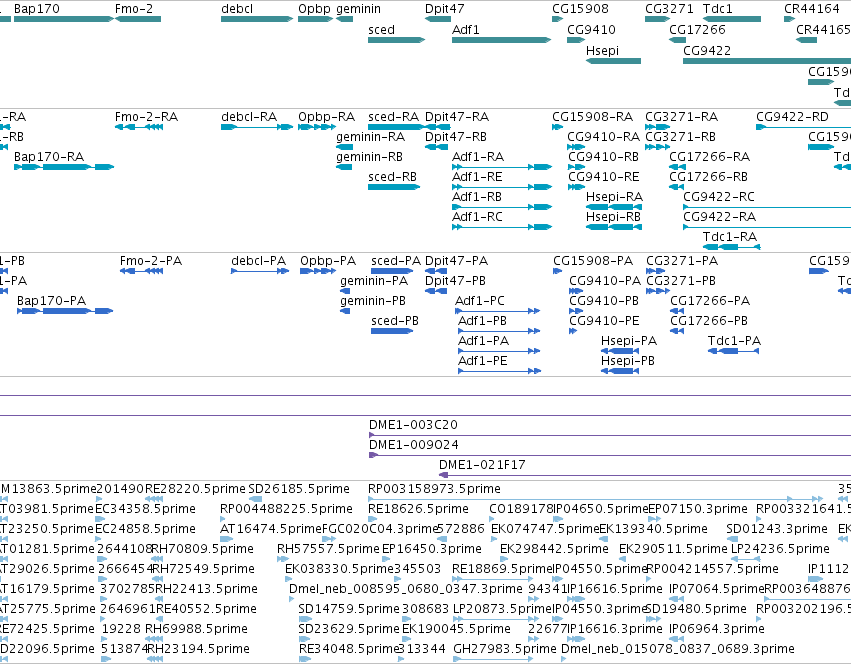851x664 pixels.
Task: Select the CG15908 gene glyph
Action: click(557, 19)
